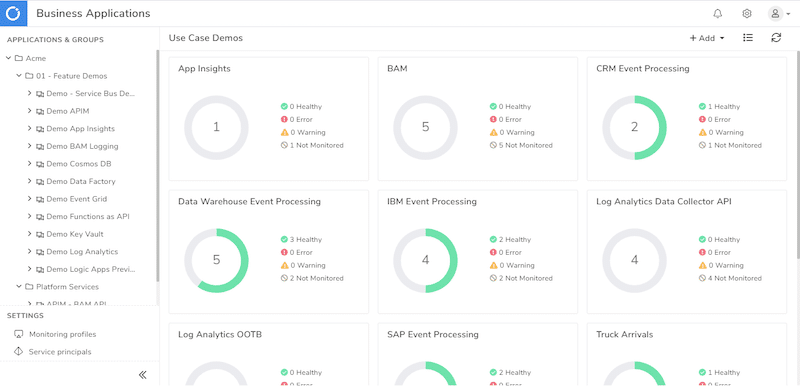Open Log Analytics OOTB card title
The image size is (800, 386).
pos(220,334)
